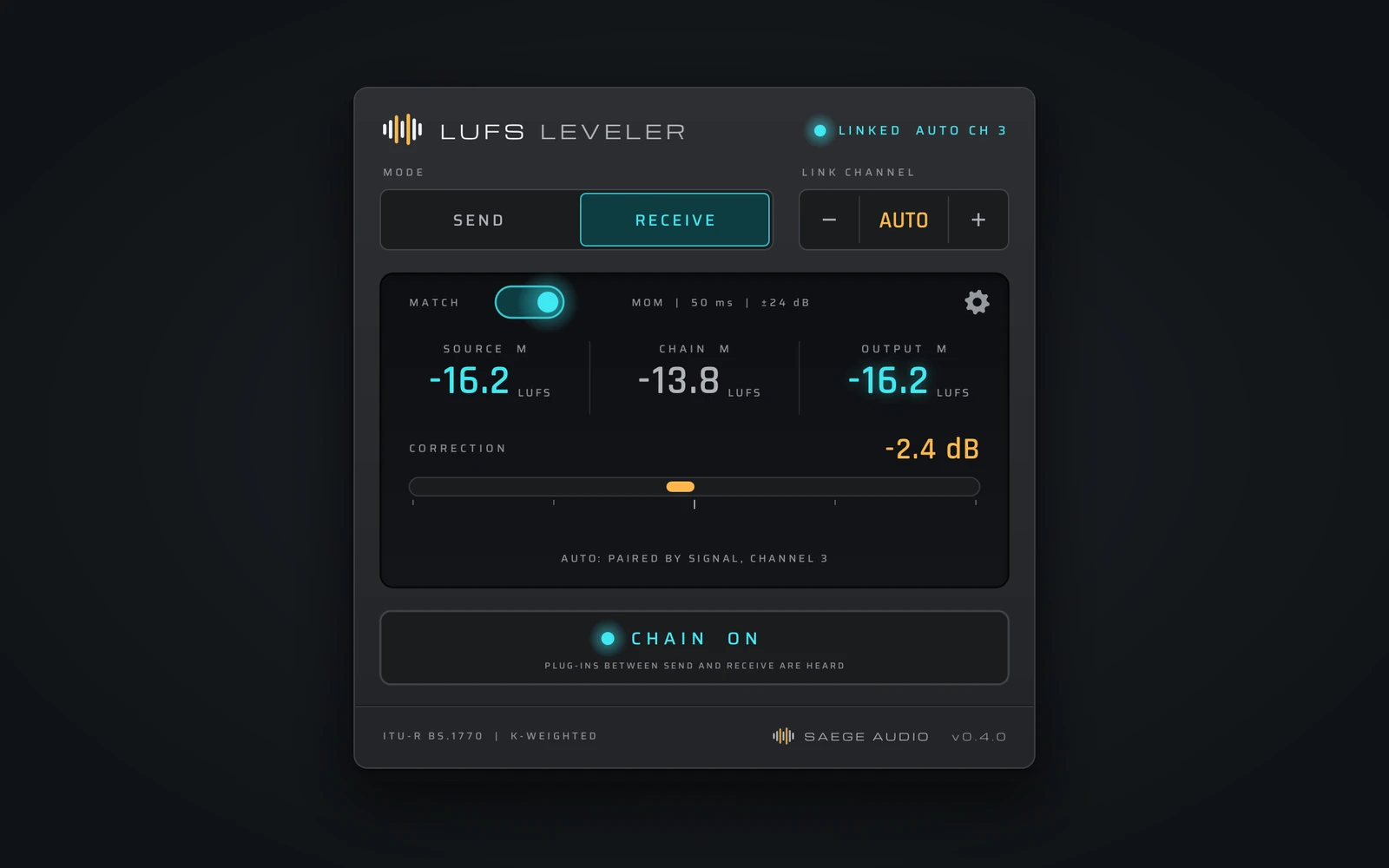Click the LUFS Leveler title text

563,132
